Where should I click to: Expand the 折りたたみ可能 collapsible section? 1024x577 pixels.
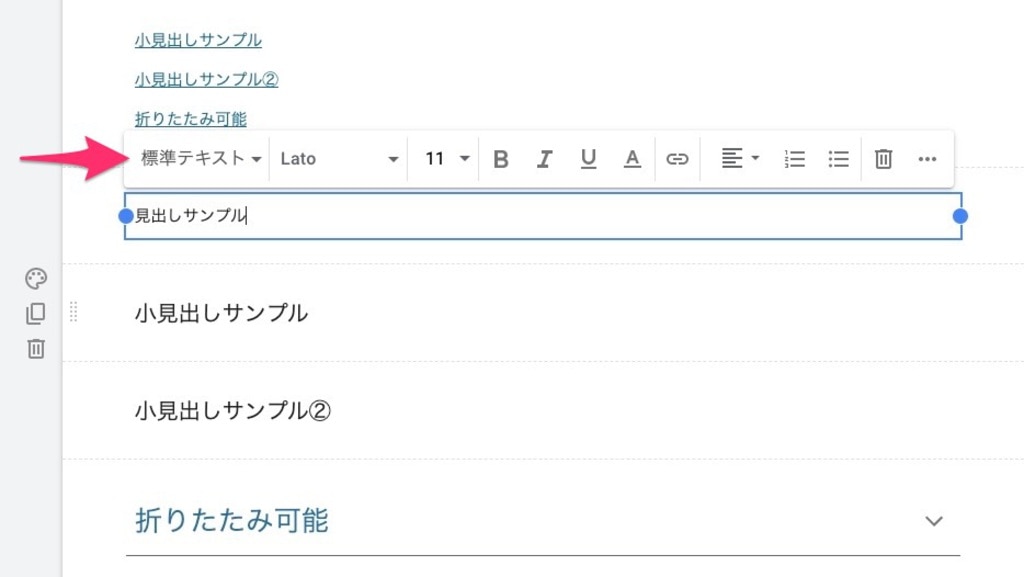934,521
